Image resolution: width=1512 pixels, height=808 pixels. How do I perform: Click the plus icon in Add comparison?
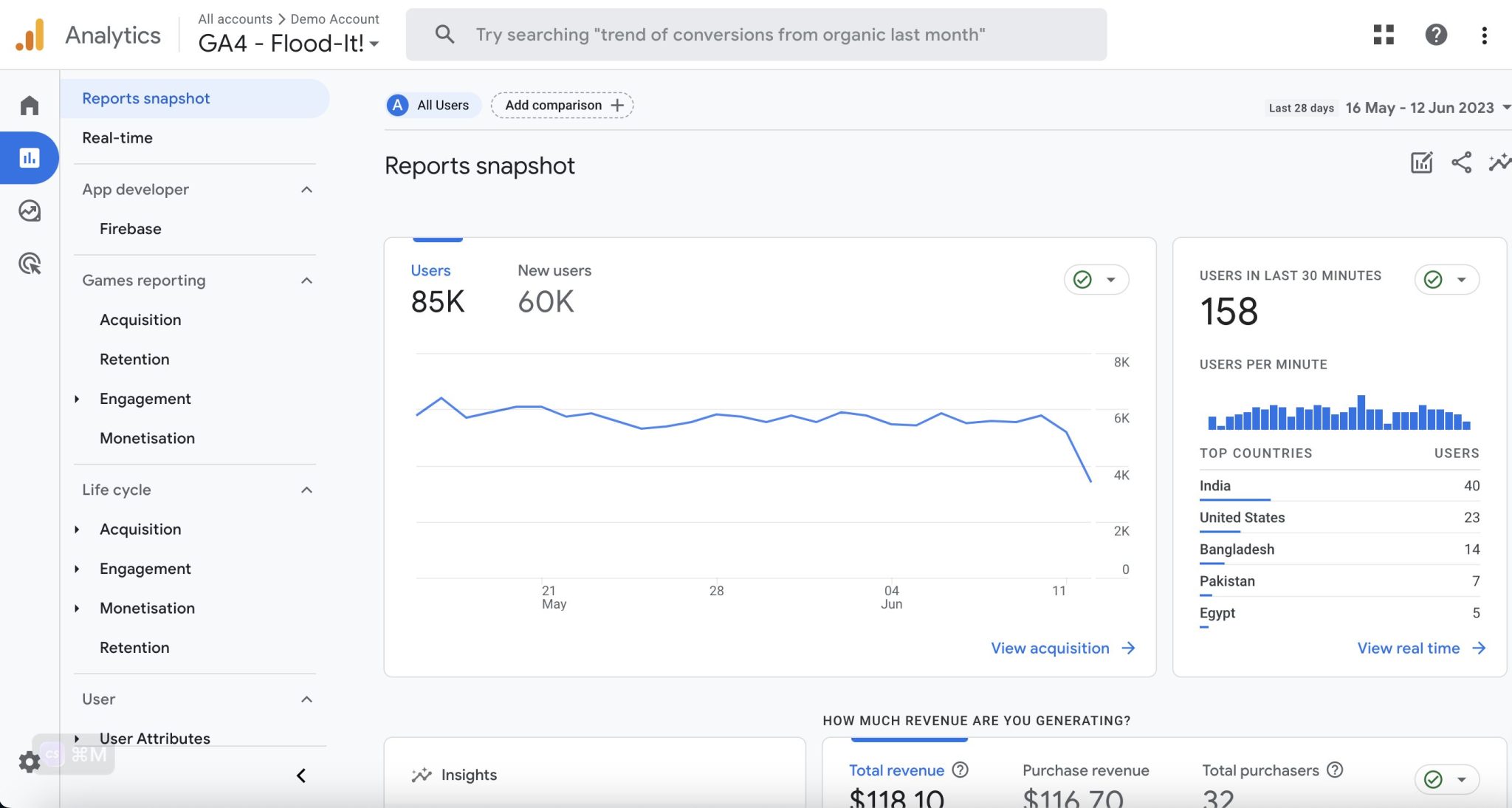pyautogui.click(x=617, y=105)
